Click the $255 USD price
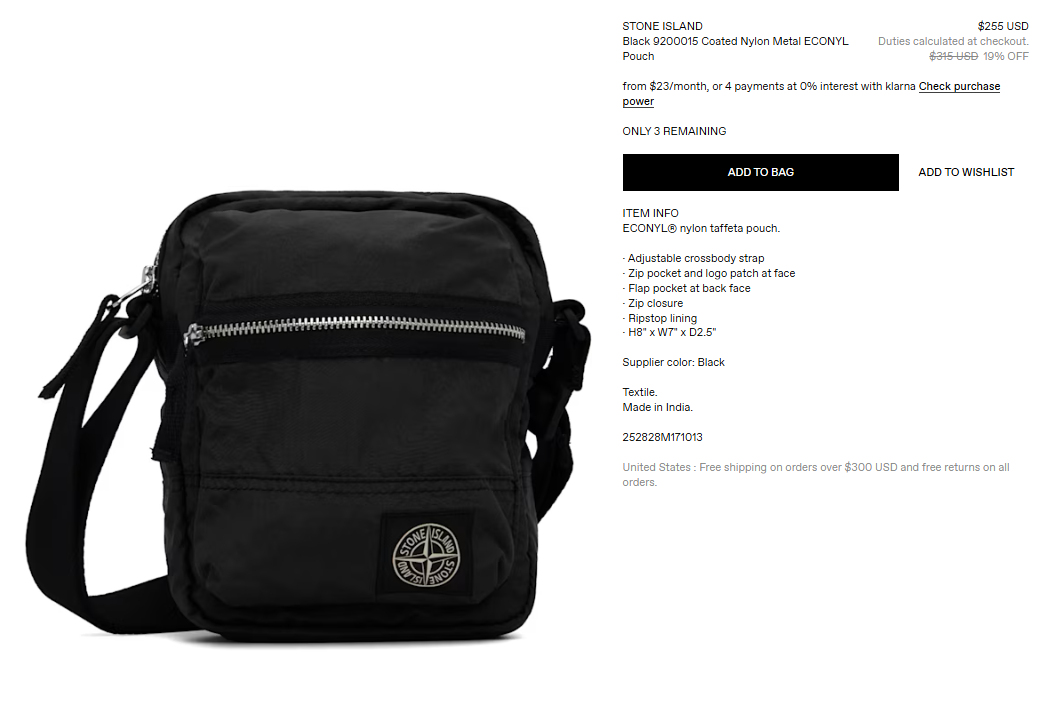This screenshot has width=1043, height=702. 1003,26
